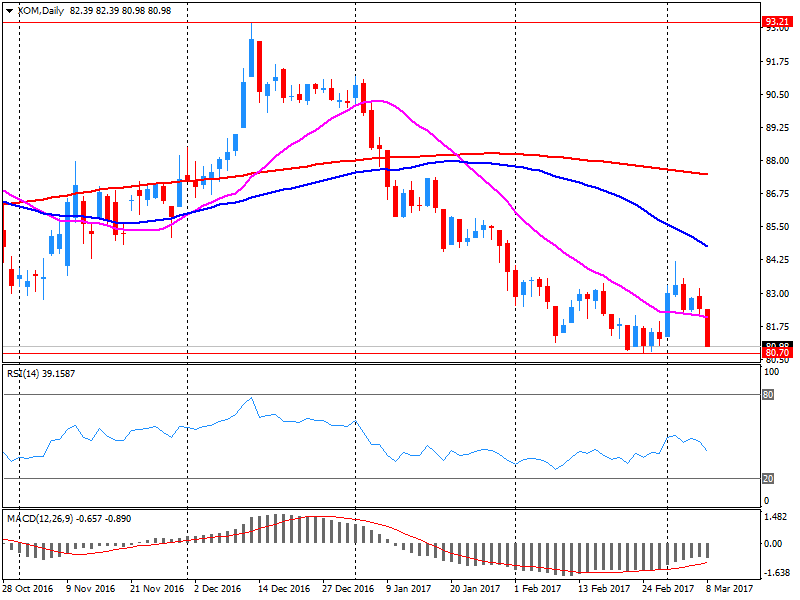Click the 20 Jan 2017 date label
The width and height of the screenshot is (800, 600).
tap(475, 588)
